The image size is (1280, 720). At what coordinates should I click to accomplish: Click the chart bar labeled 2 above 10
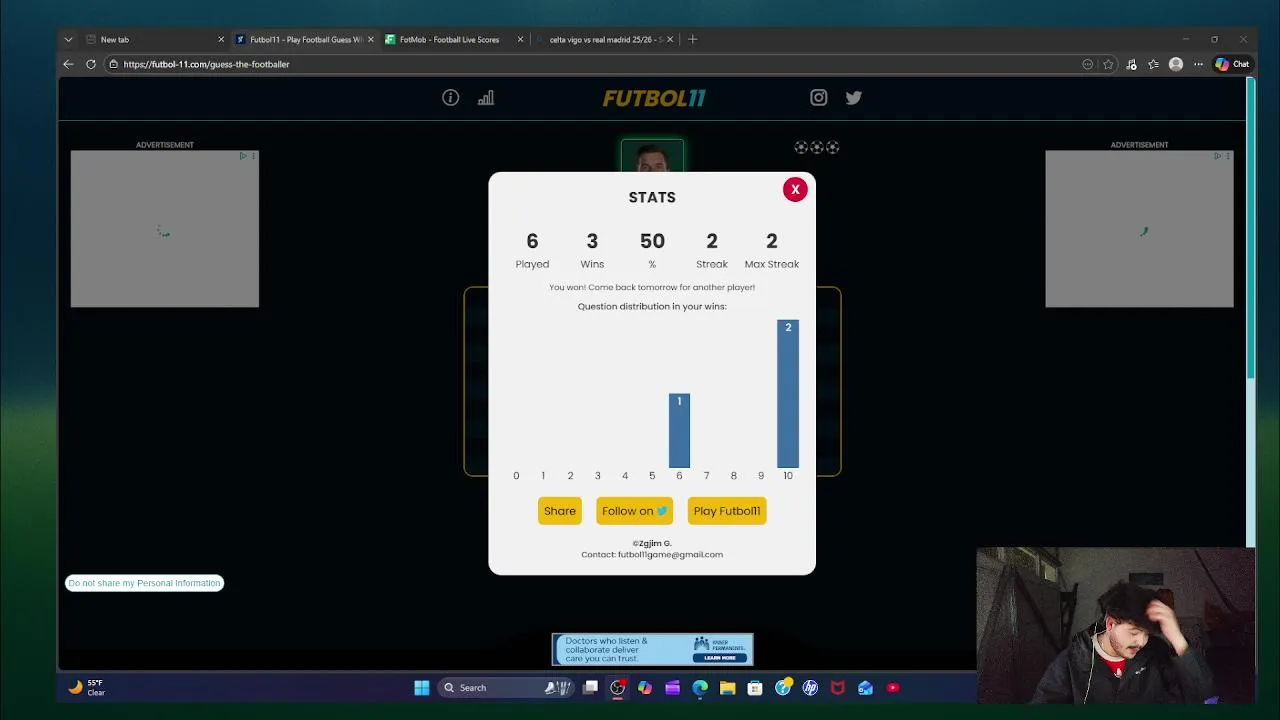click(x=788, y=393)
